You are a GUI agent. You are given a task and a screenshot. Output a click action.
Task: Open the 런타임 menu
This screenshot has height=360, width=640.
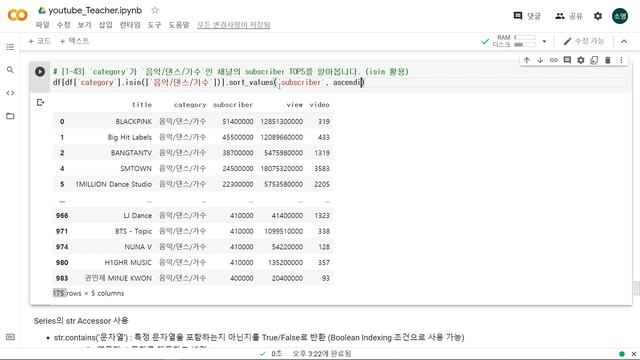tap(130, 25)
